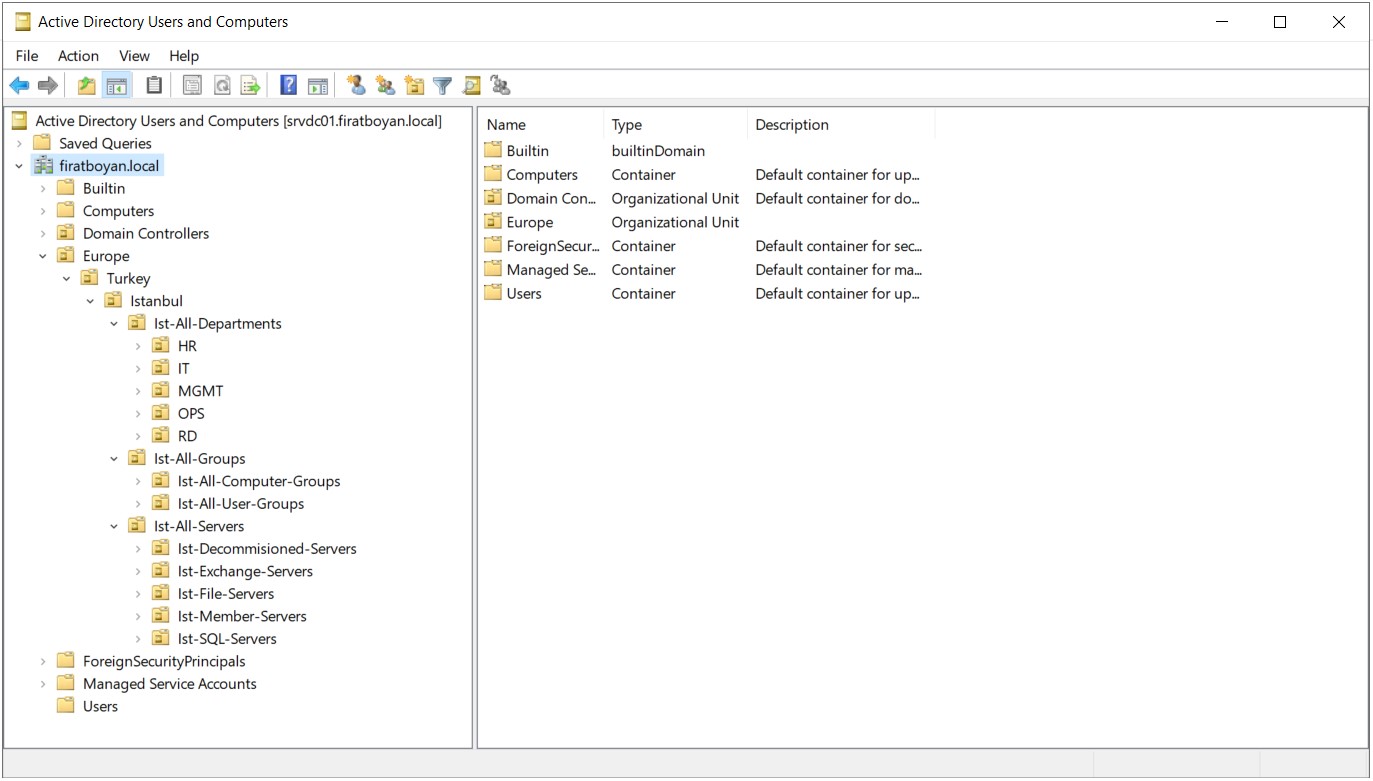Sort list by Description column header
This screenshot has width=1373, height=781.
841,125
